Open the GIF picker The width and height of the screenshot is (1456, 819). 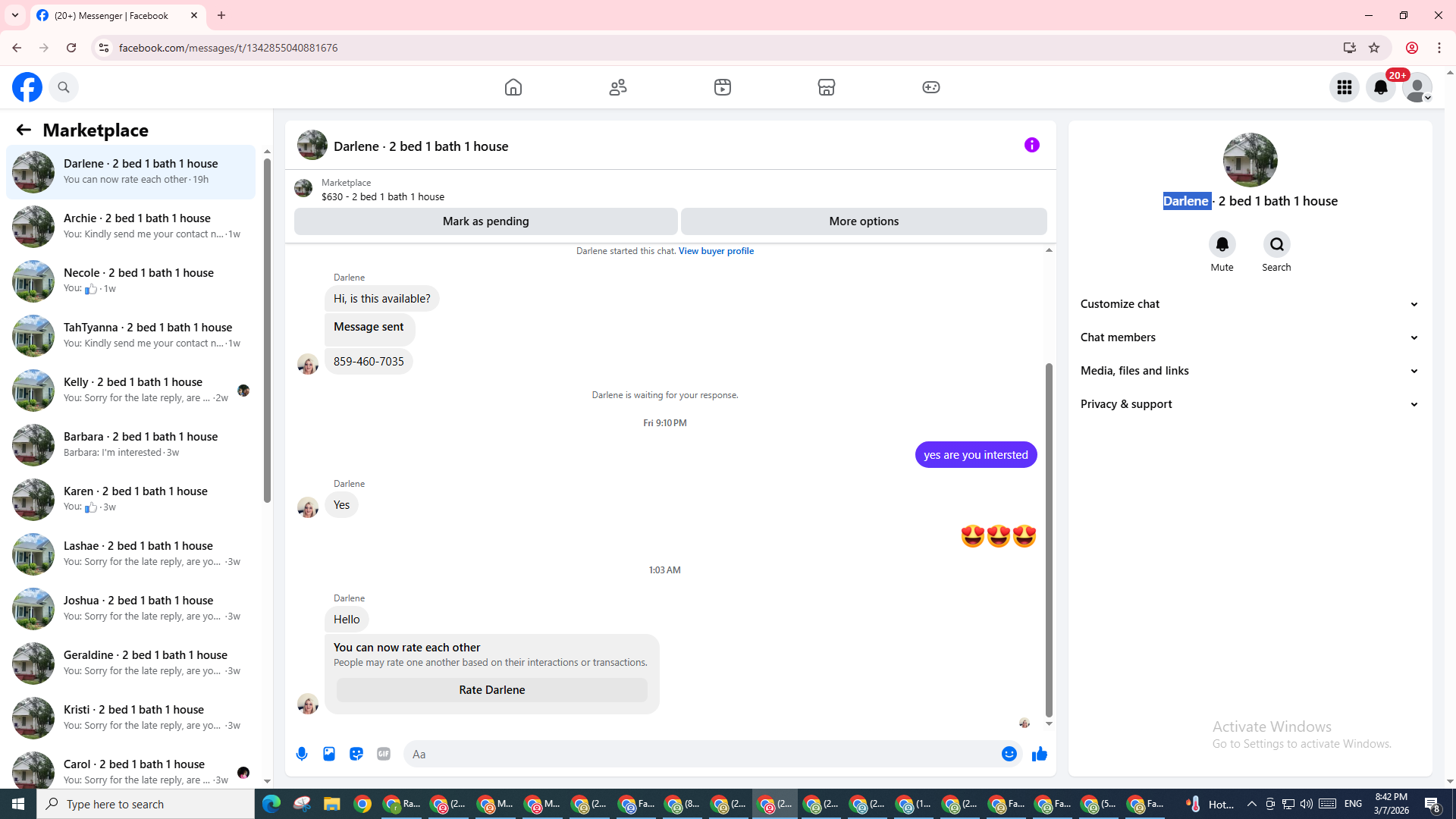coord(384,754)
